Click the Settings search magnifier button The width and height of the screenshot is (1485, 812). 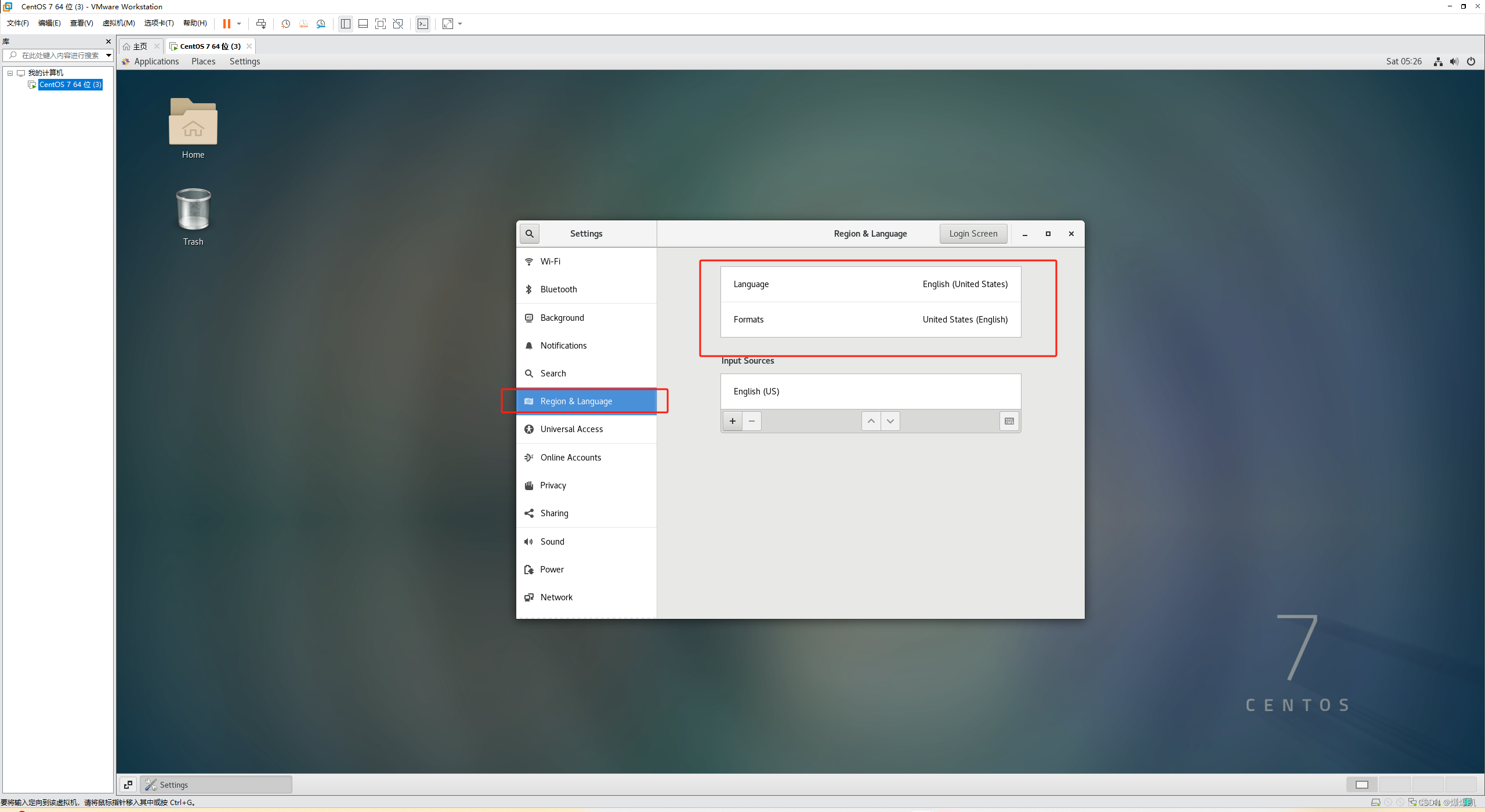(x=530, y=234)
